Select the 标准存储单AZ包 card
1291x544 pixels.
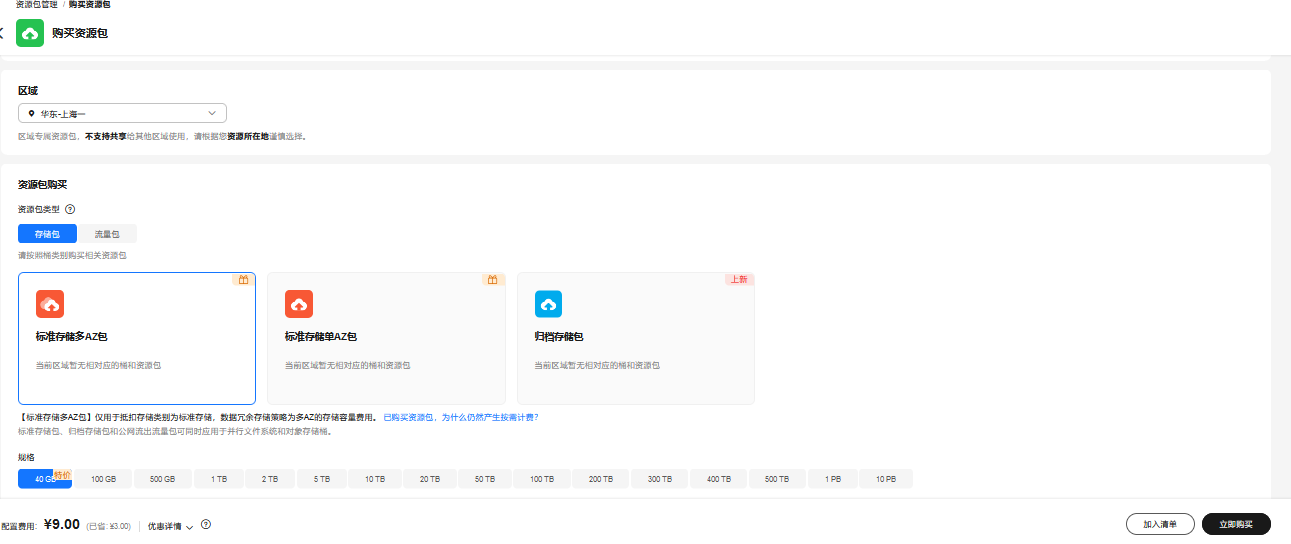pos(386,339)
